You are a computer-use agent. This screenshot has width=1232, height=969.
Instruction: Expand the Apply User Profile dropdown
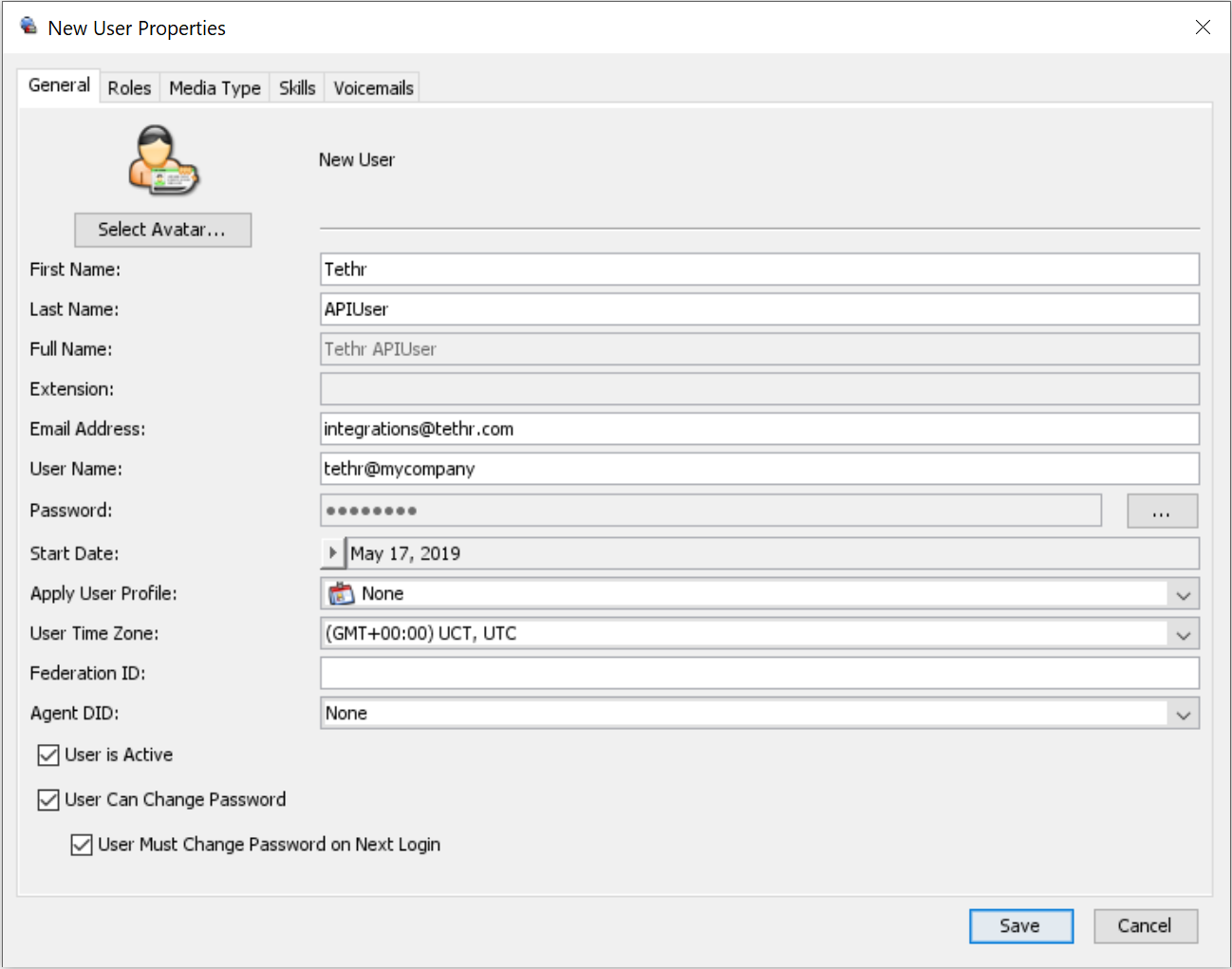[1183, 595]
